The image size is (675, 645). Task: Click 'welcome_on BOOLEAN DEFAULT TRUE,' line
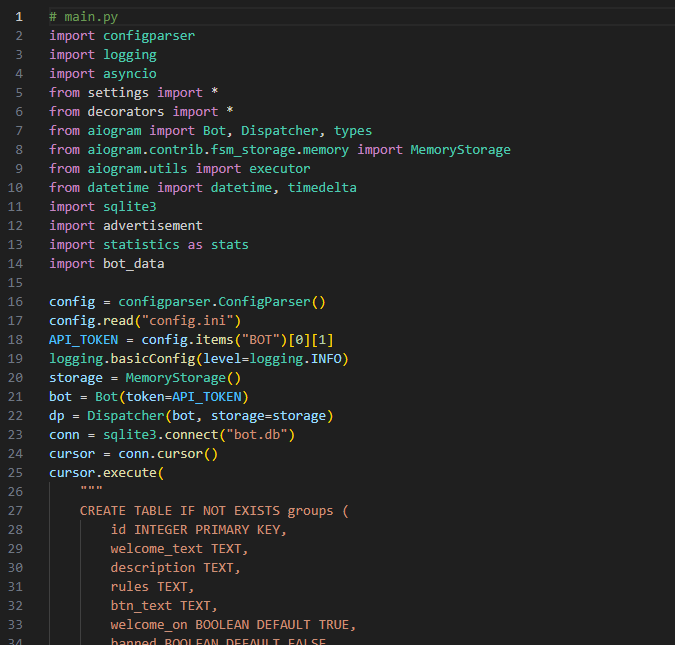pyautogui.click(x=233, y=624)
